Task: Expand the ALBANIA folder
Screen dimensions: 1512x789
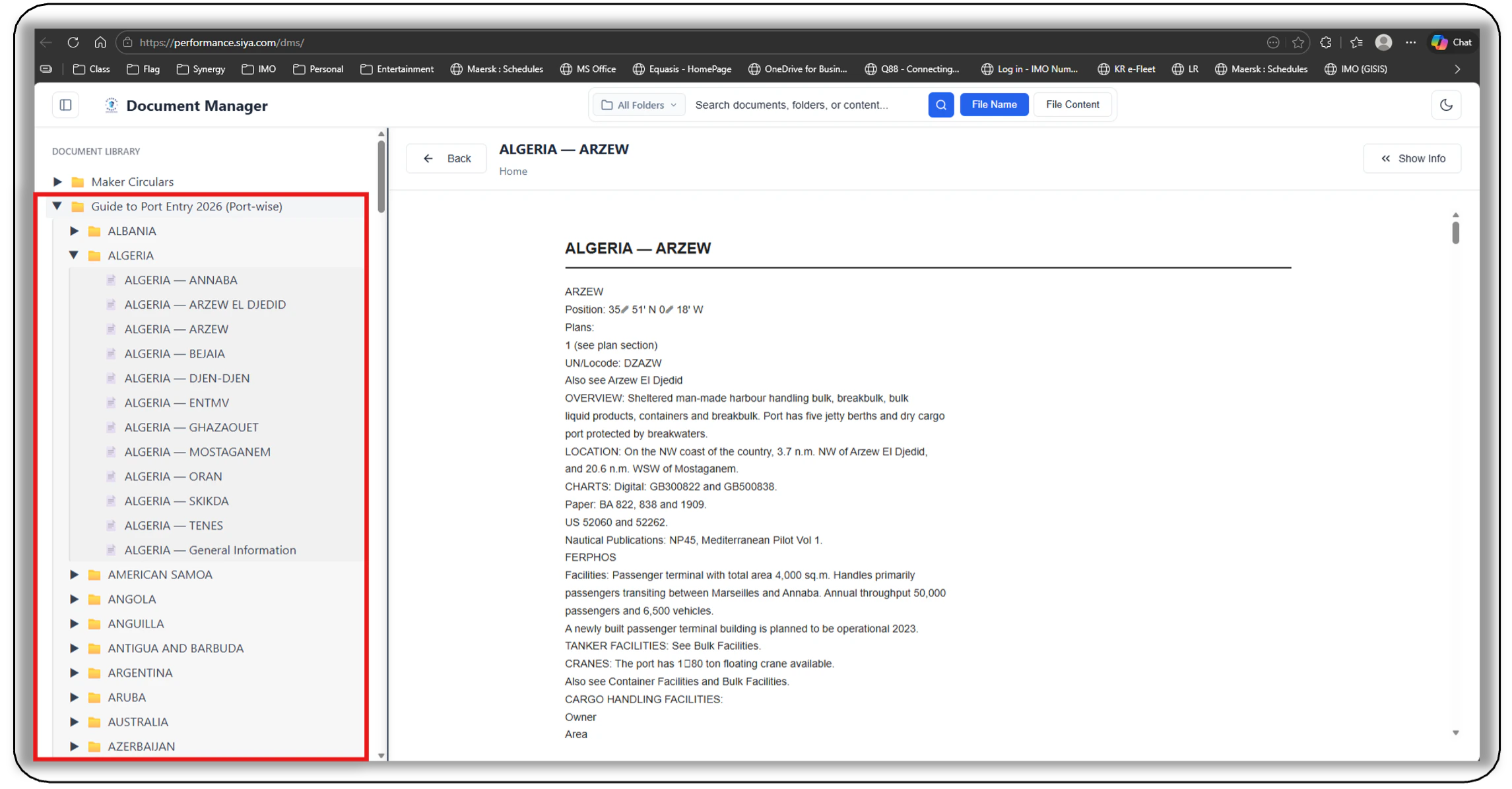Action: (x=74, y=231)
